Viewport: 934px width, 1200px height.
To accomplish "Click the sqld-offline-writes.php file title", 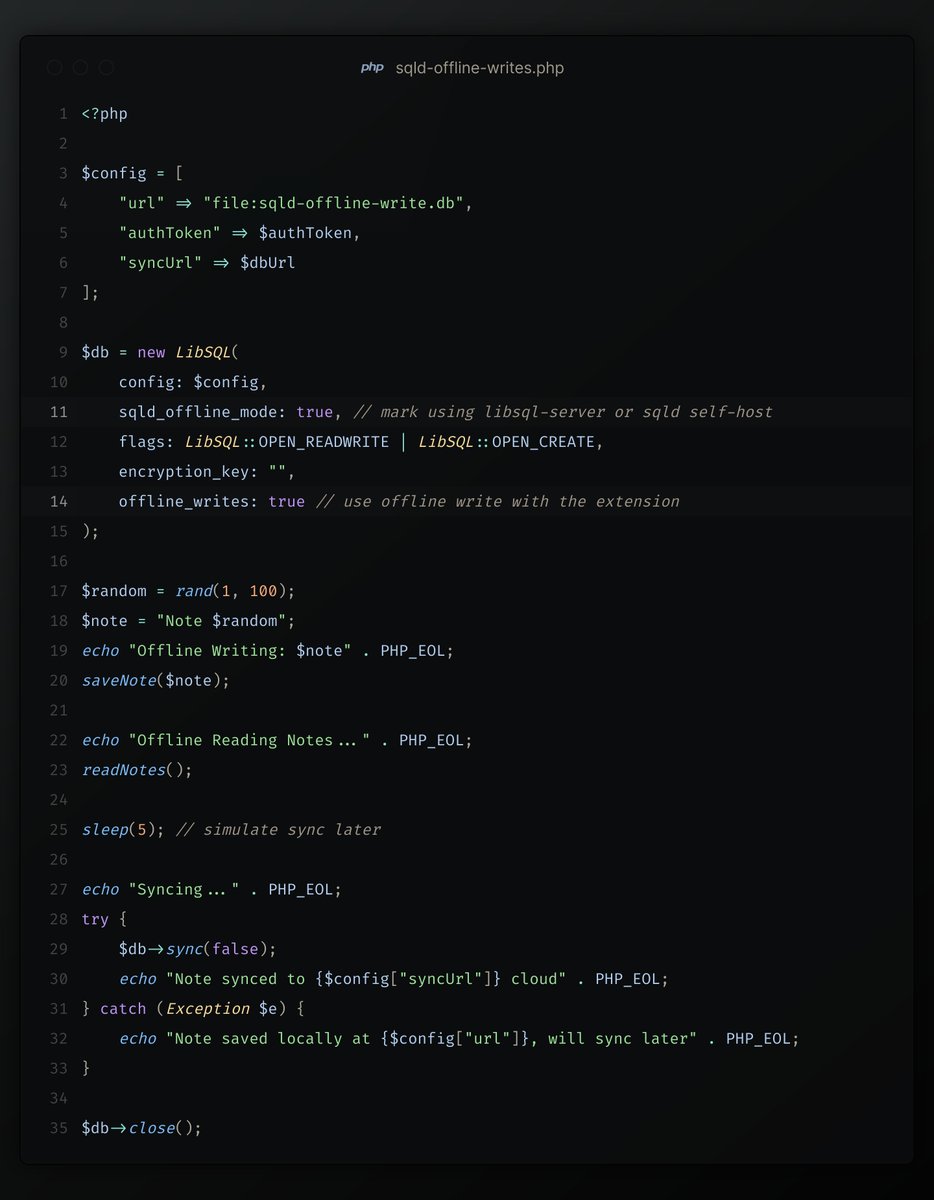I will click(x=479, y=68).
